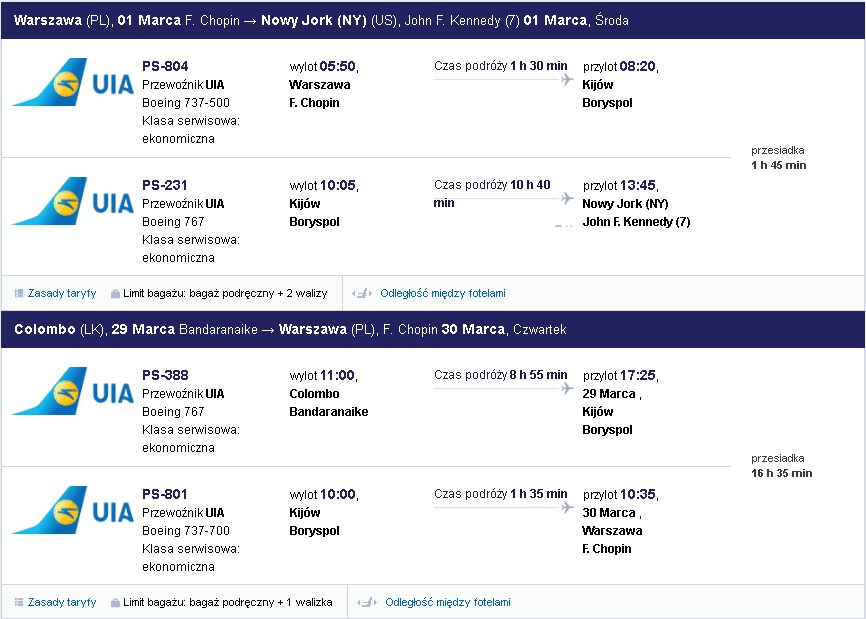Viewport: 866px width, 619px height.
Task: Click the baggage icon next to '2 walizy' limit
Action: pos(115,294)
